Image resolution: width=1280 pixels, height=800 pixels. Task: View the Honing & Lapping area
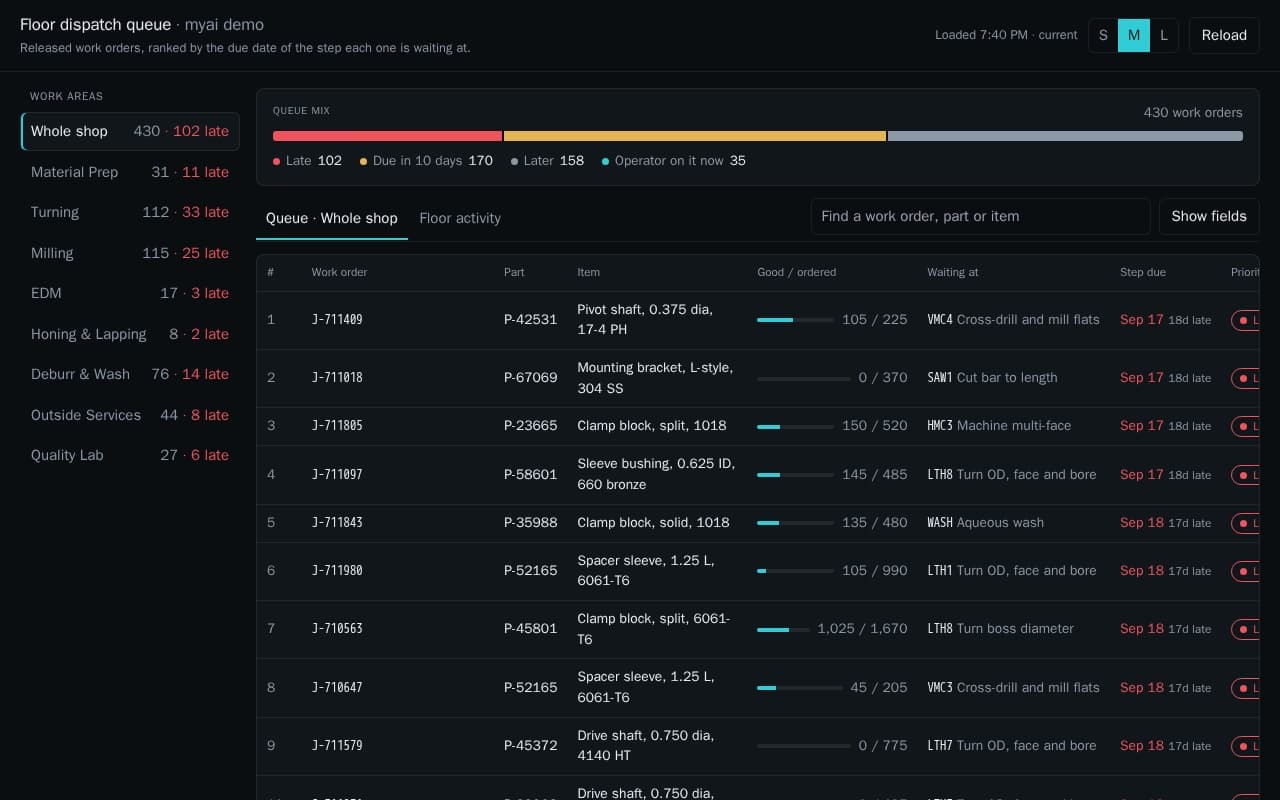click(130, 334)
